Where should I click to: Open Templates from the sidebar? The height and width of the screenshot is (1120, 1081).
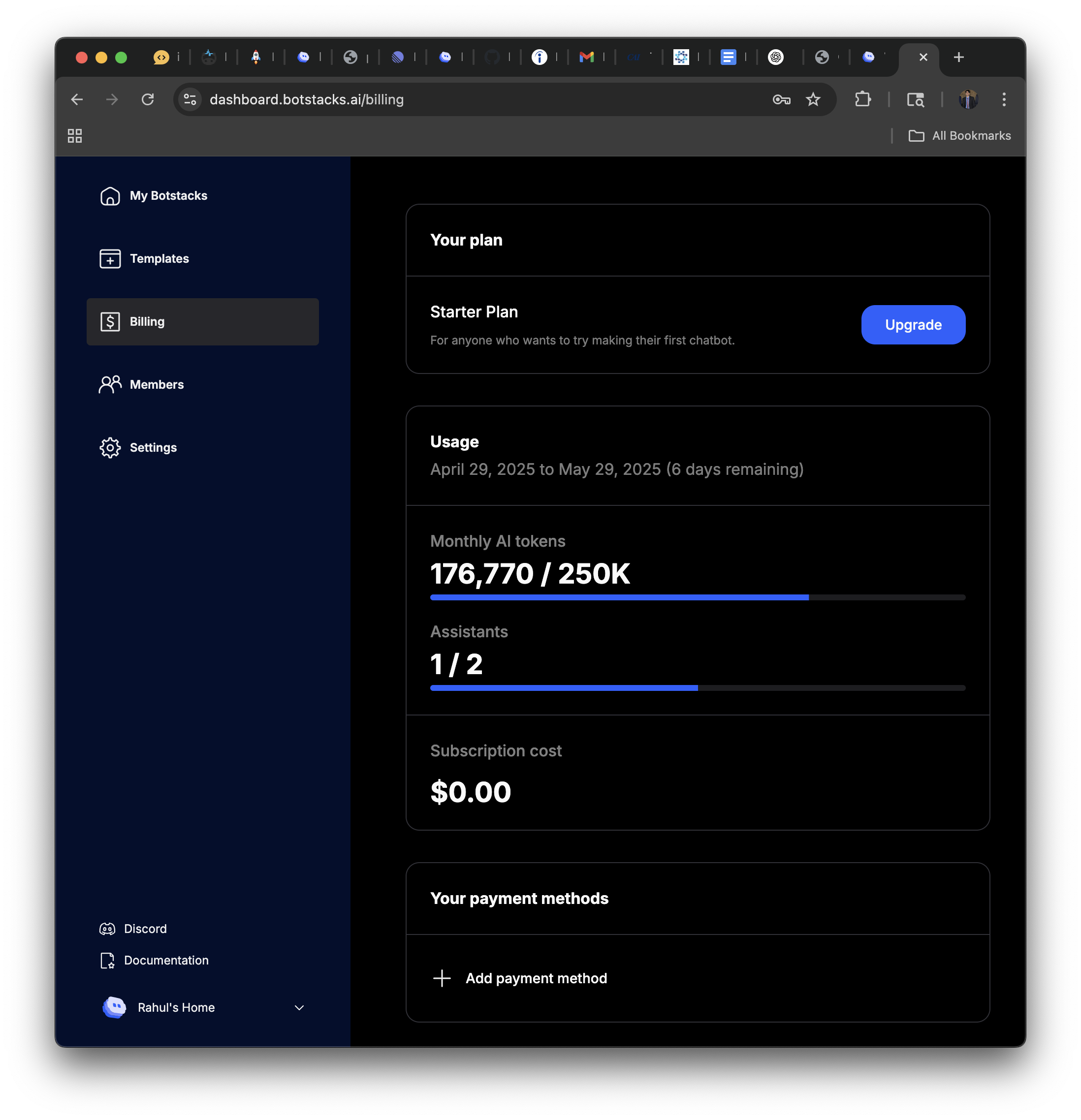pos(159,258)
